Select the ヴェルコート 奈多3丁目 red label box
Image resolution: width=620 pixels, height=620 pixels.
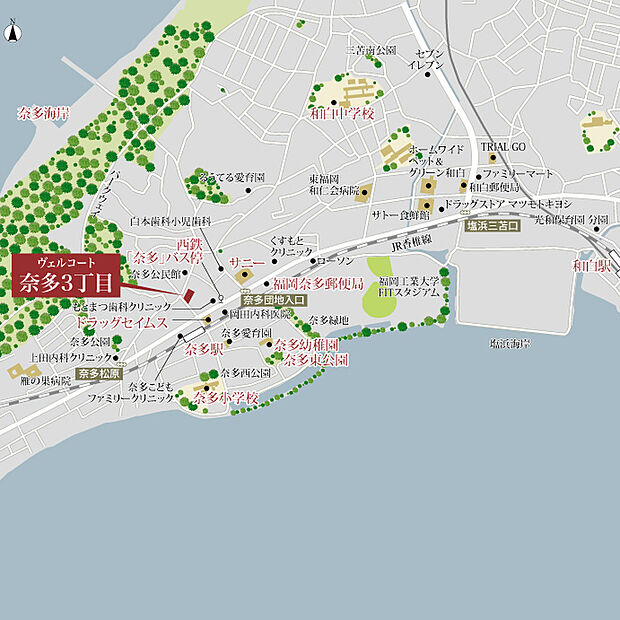66,276
